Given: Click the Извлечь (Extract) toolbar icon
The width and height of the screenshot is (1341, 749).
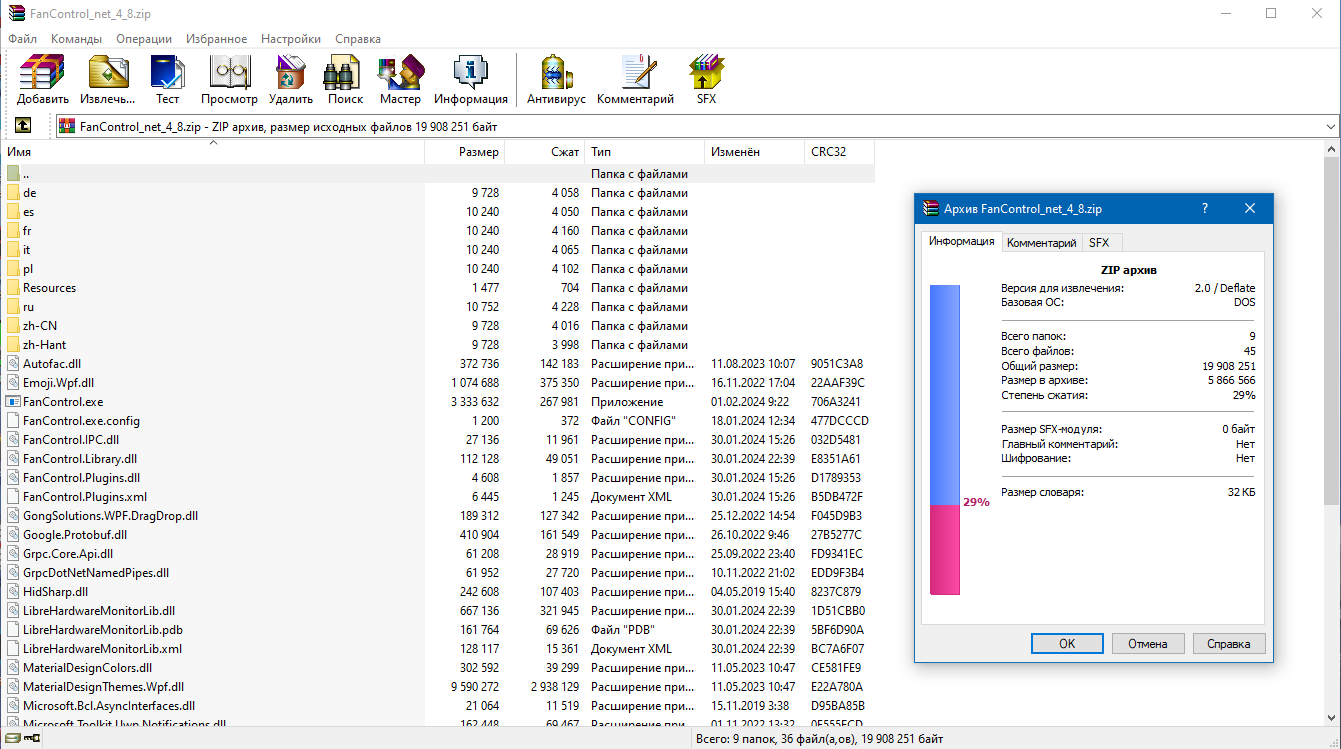Looking at the screenshot, I should [x=108, y=80].
